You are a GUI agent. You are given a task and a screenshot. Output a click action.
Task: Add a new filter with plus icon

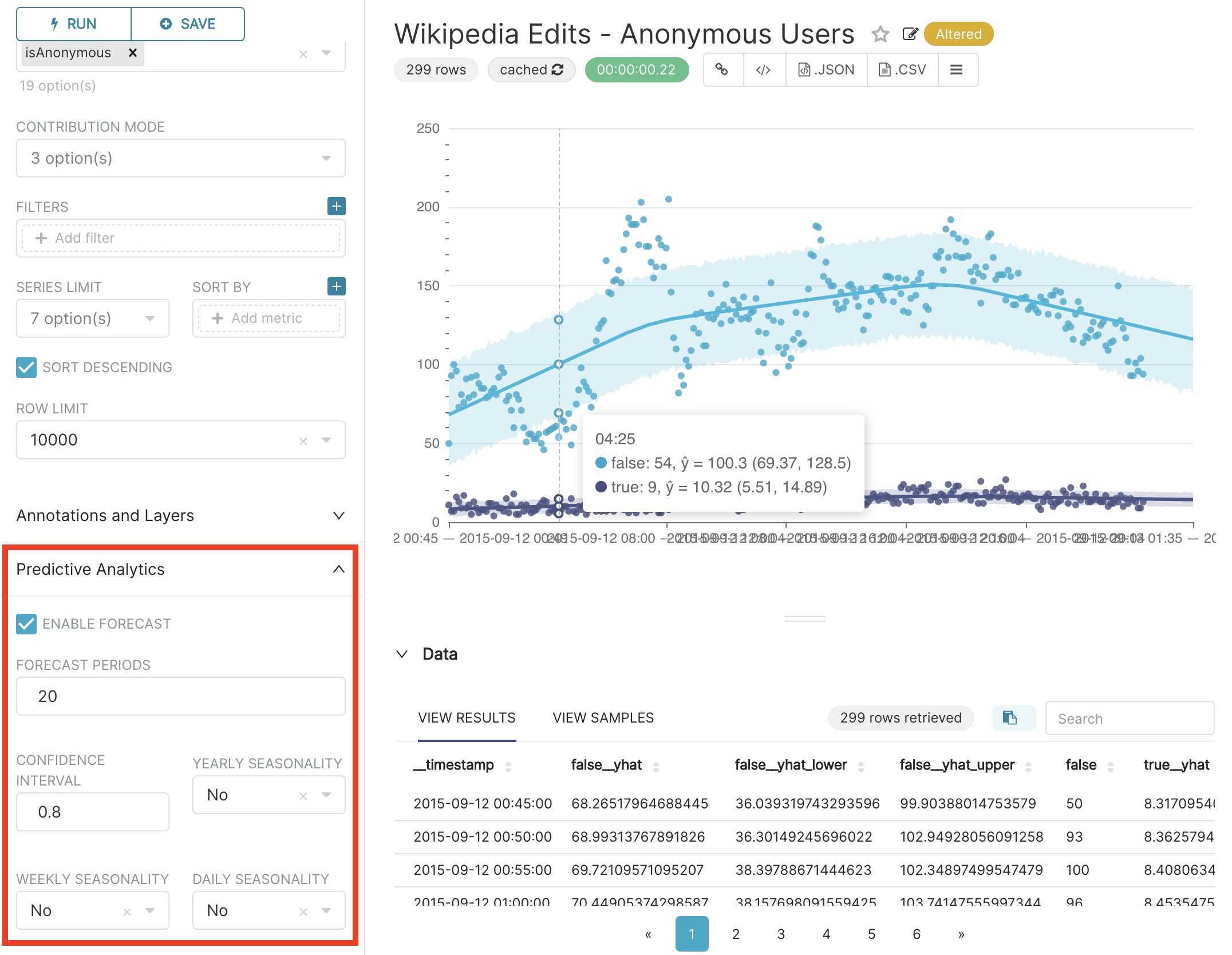tap(336, 206)
